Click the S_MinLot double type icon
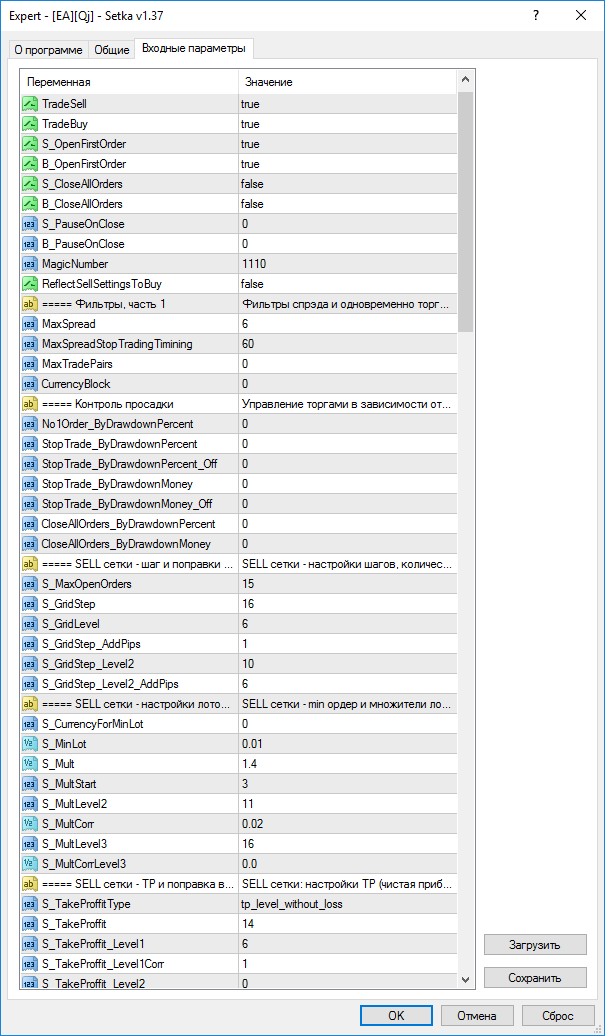 pos(30,743)
